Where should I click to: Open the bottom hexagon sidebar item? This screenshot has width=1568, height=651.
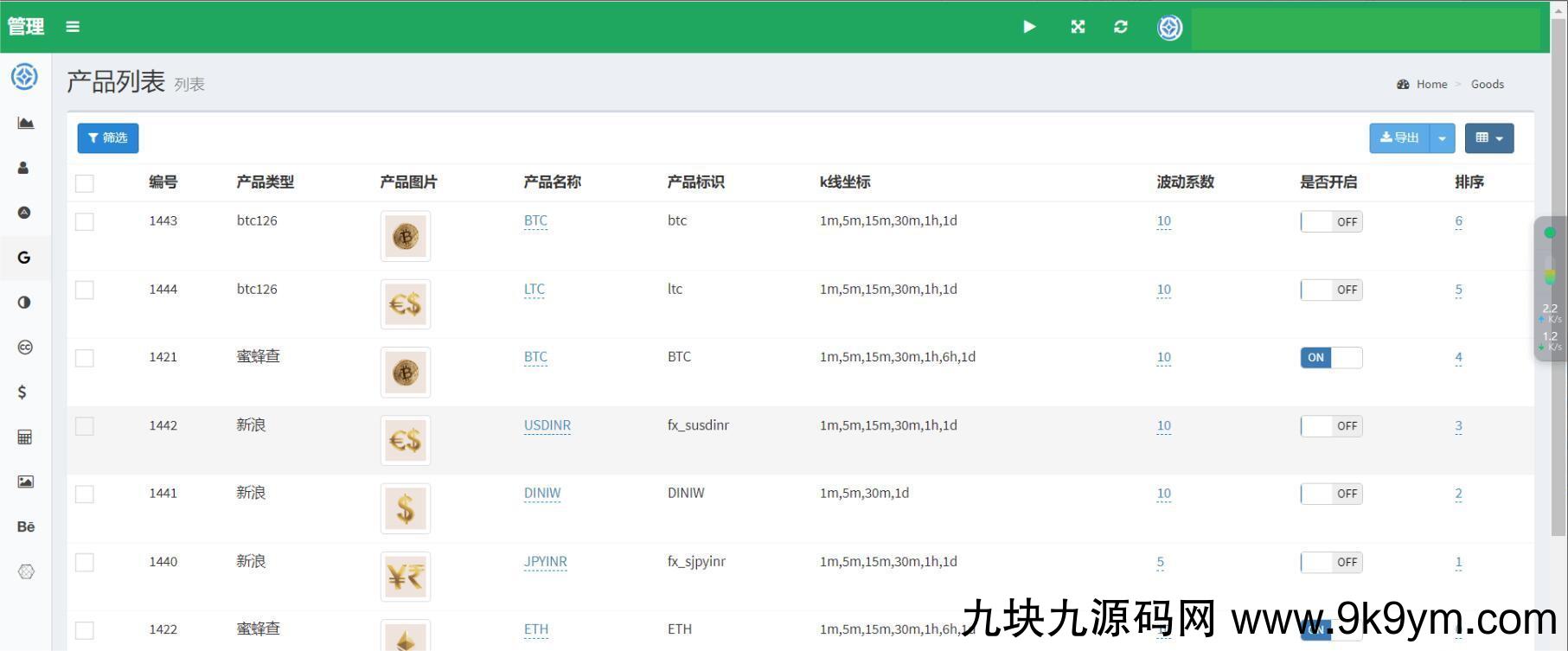pyautogui.click(x=26, y=571)
